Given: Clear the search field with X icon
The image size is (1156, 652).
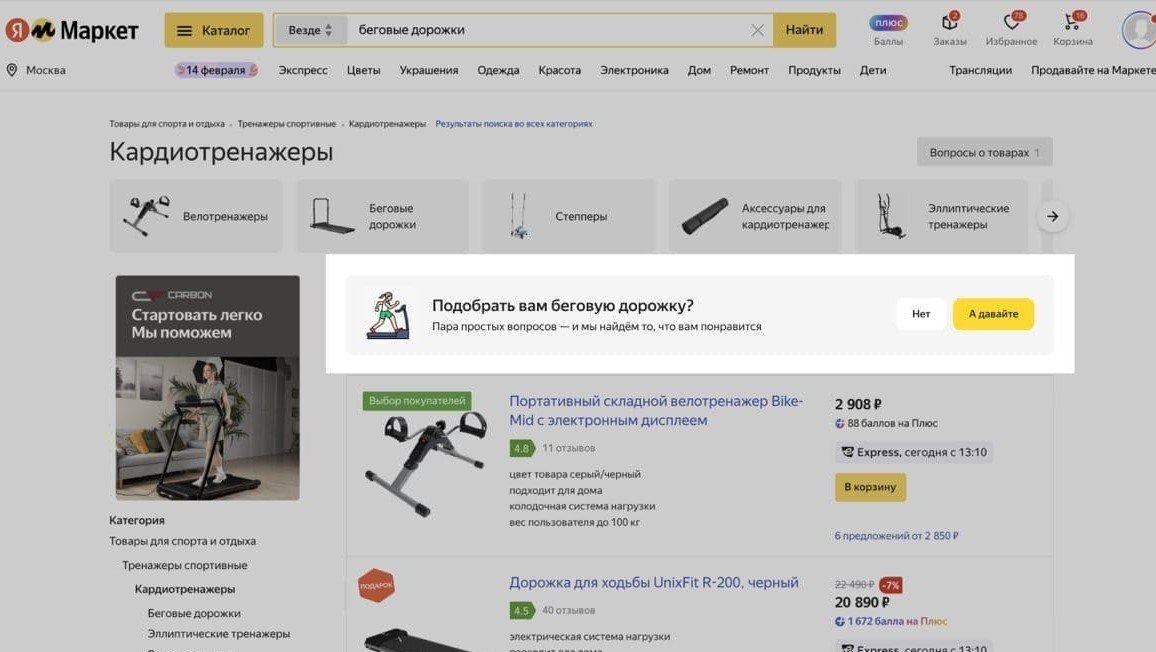Looking at the screenshot, I should 757,30.
